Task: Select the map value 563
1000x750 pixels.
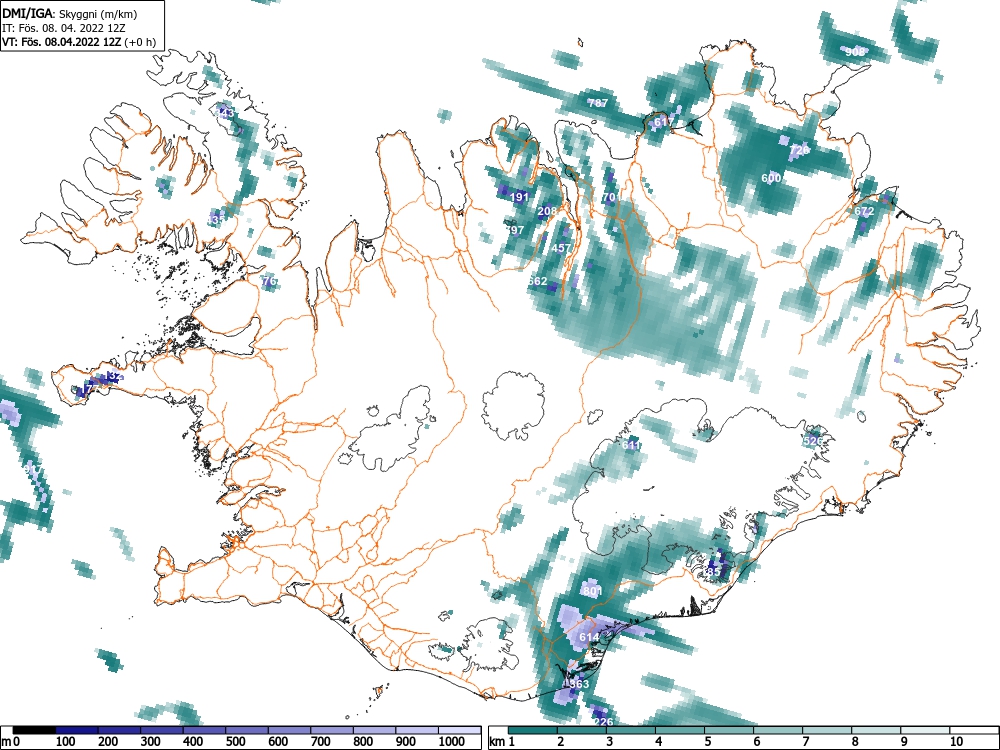Action: pyautogui.click(x=579, y=684)
